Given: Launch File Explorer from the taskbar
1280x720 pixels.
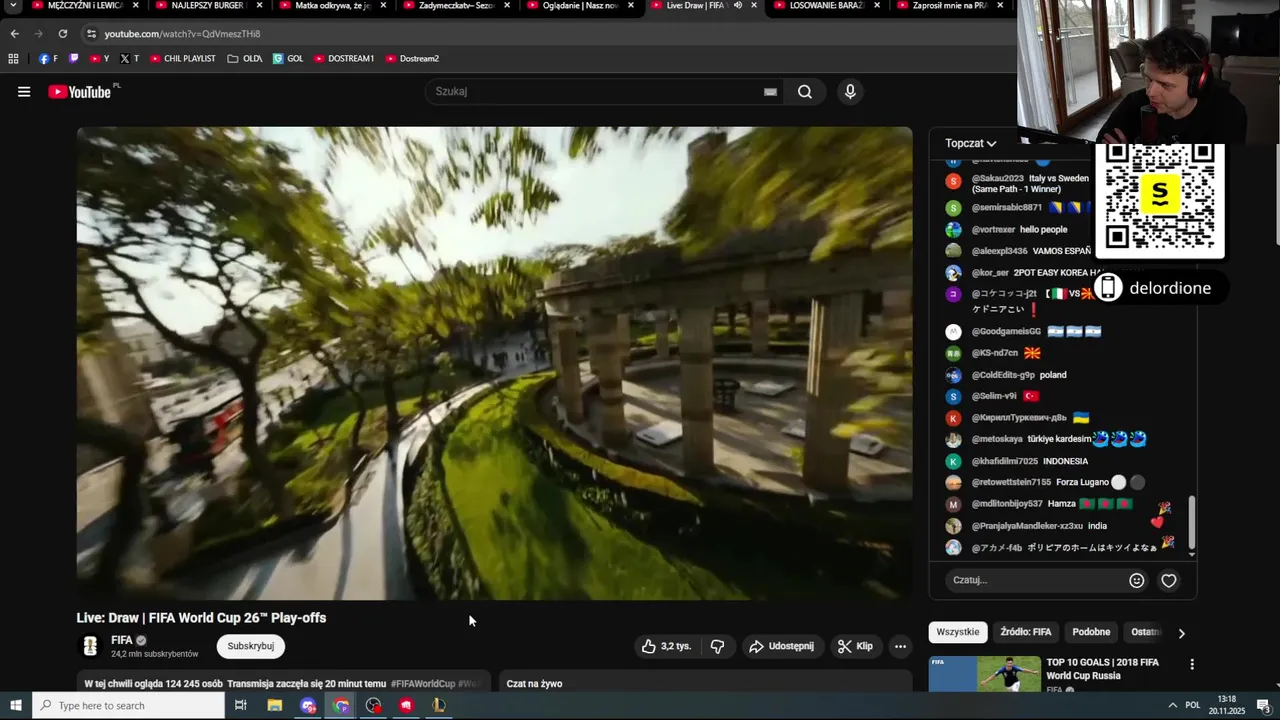Looking at the screenshot, I should [x=275, y=705].
